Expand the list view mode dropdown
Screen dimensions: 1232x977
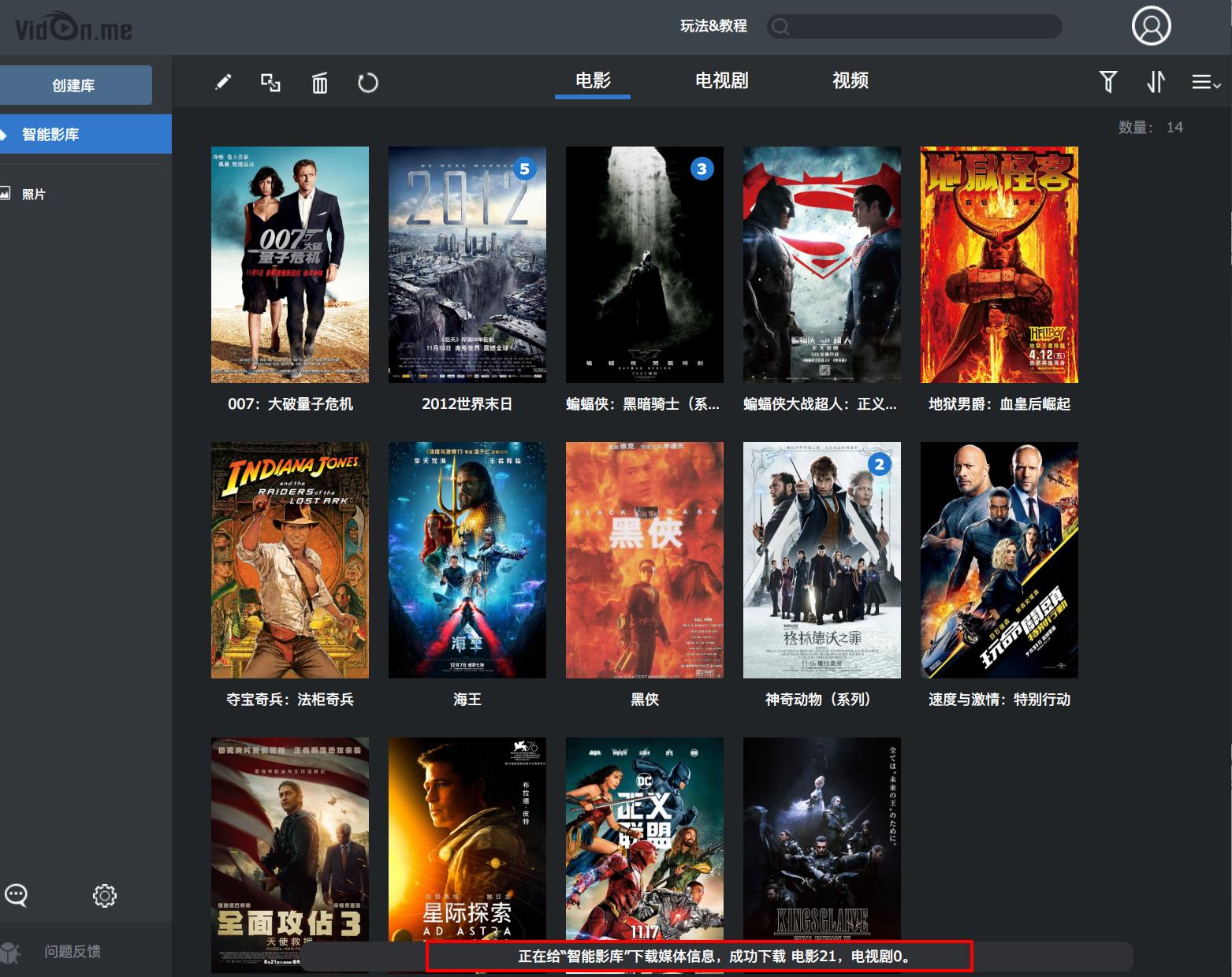(x=1206, y=82)
